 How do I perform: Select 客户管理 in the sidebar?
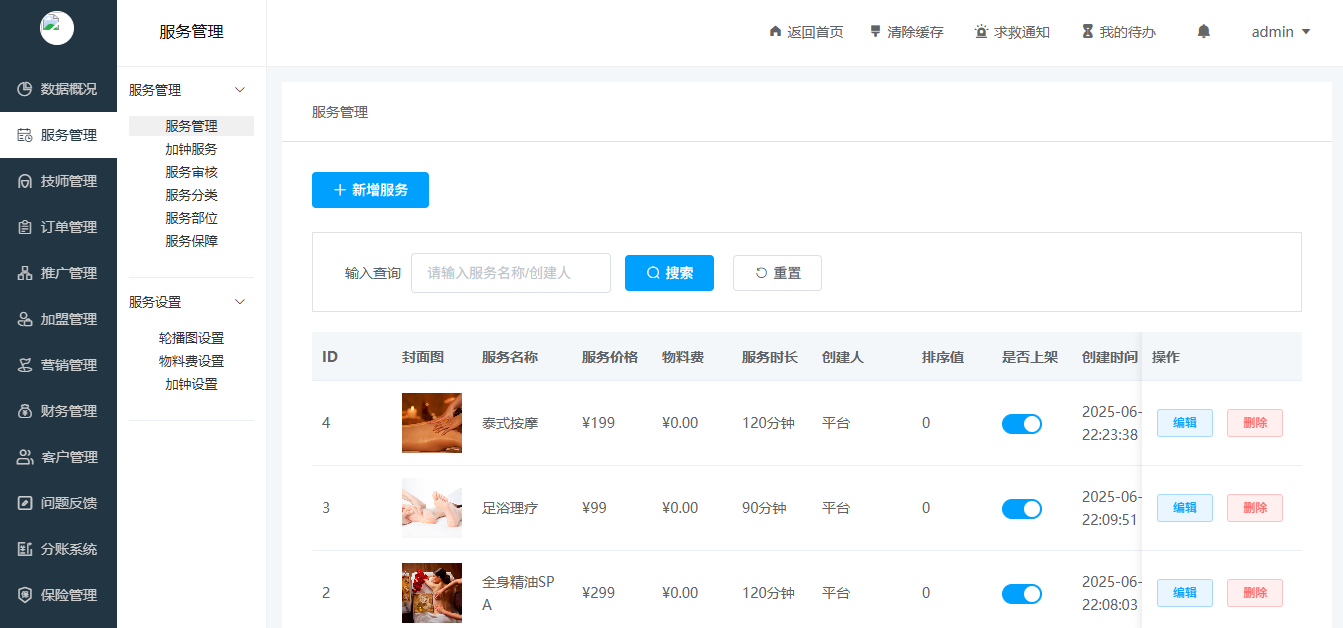coord(58,456)
